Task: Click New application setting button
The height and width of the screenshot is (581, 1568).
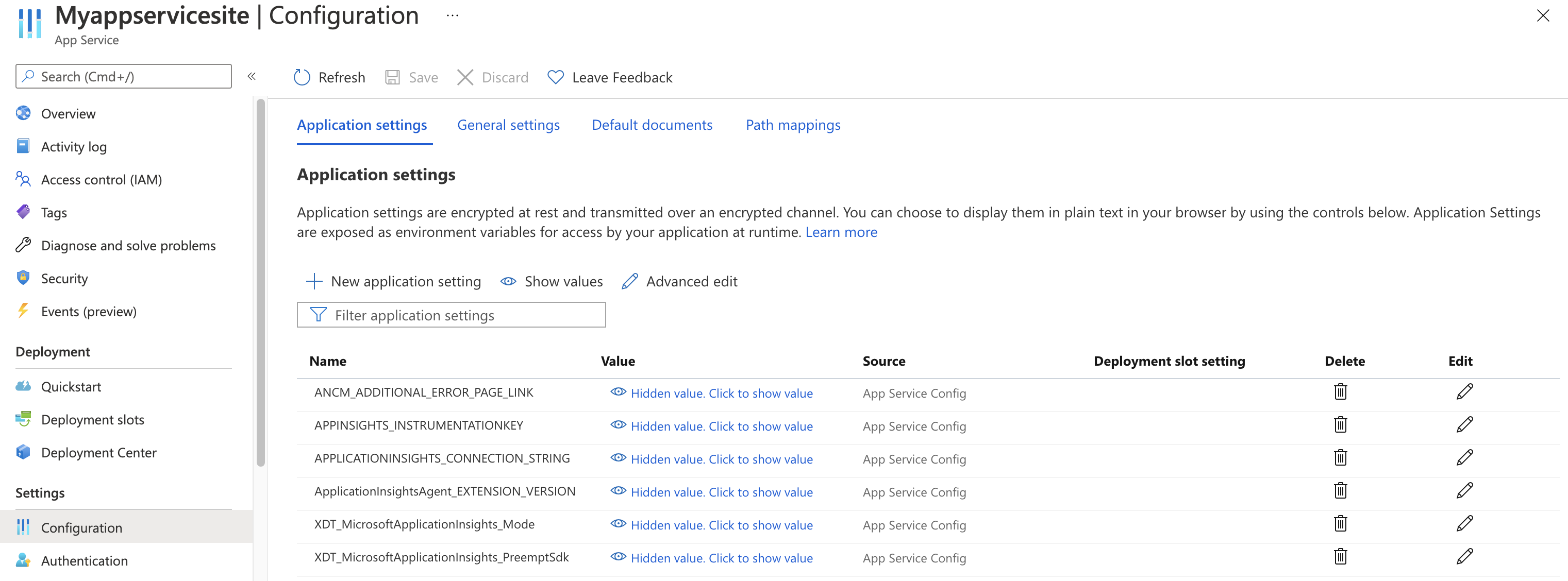Action: [x=393, y=281]
